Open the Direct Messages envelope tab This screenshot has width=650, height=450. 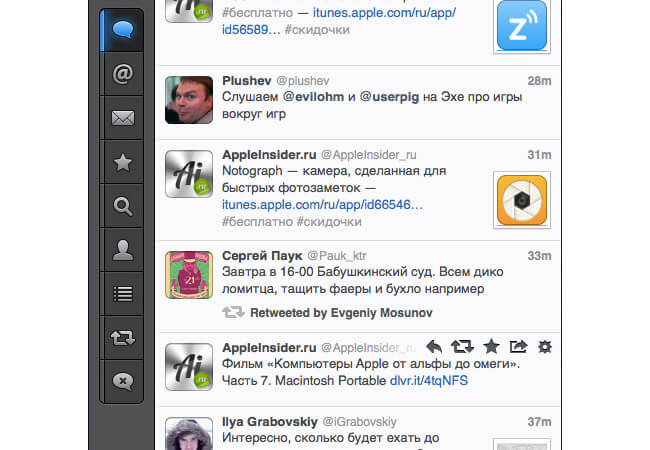[x=123, y=118]
